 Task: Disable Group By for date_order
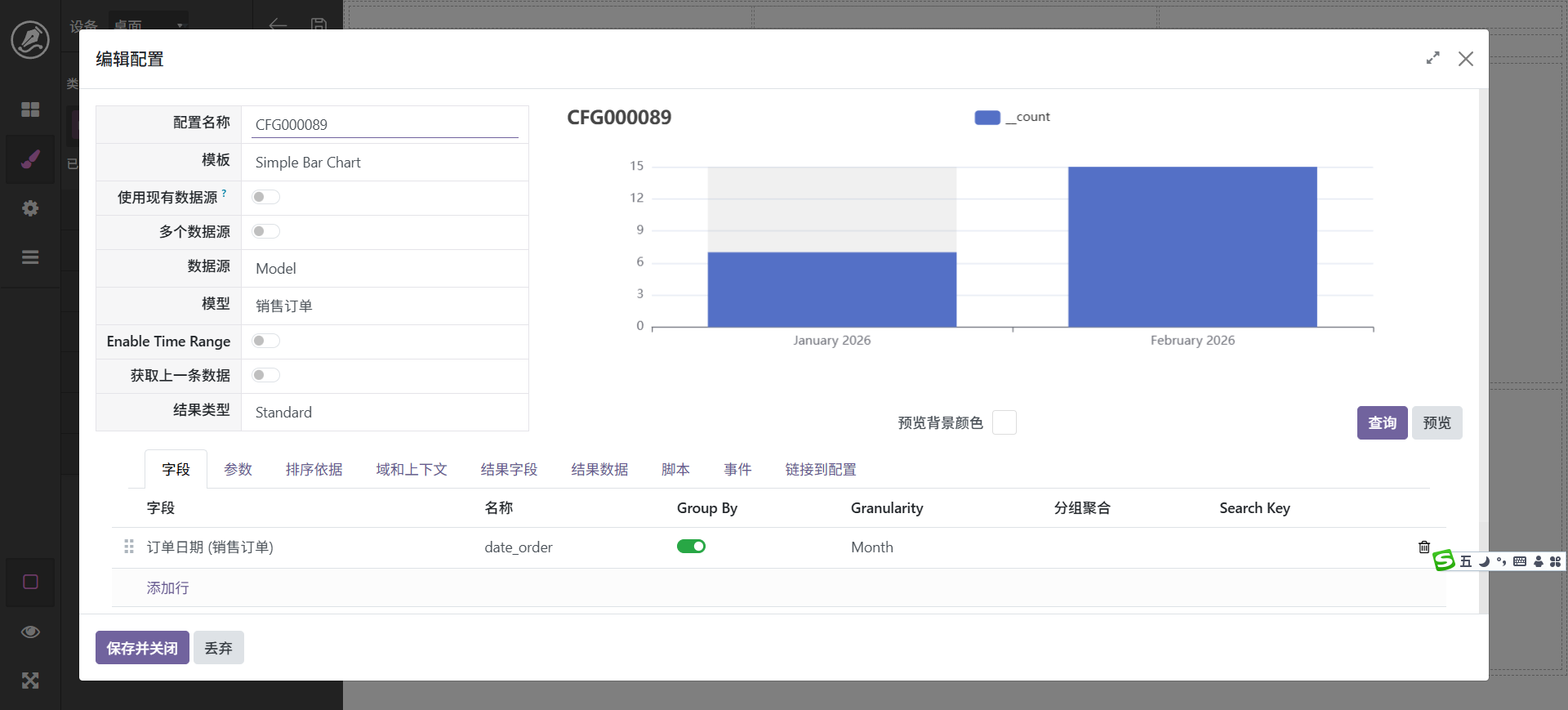click(x=691, y=547)
